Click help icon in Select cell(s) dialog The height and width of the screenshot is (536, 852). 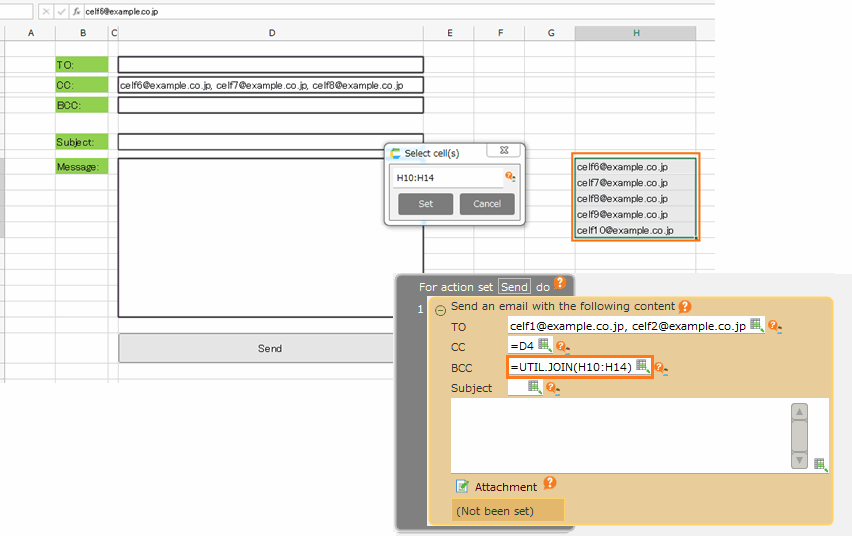(510, 177)
